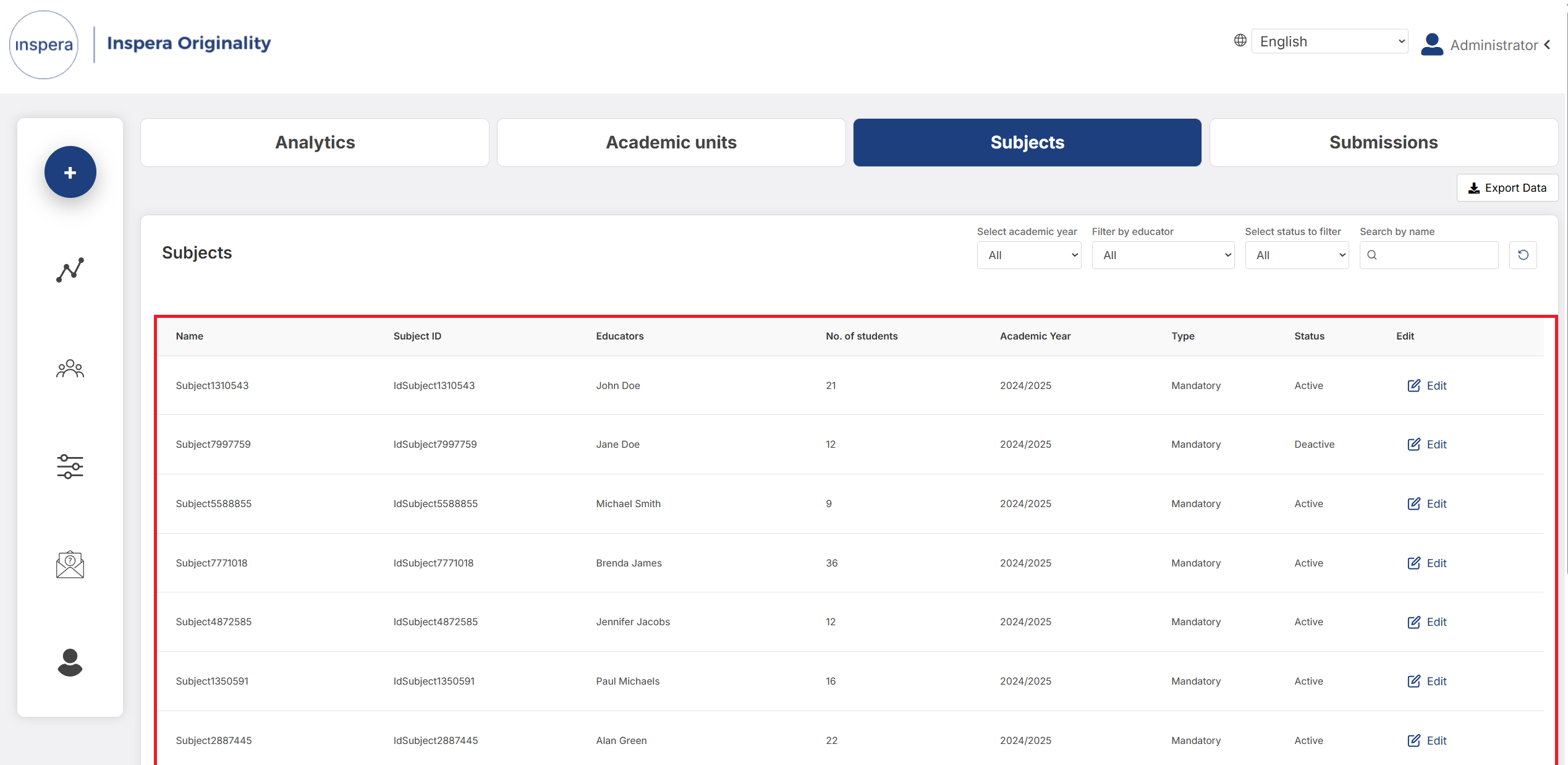Switch to the Analytics tab
The width and height of the screenshot is (1568, 765).
pos(315,142)
